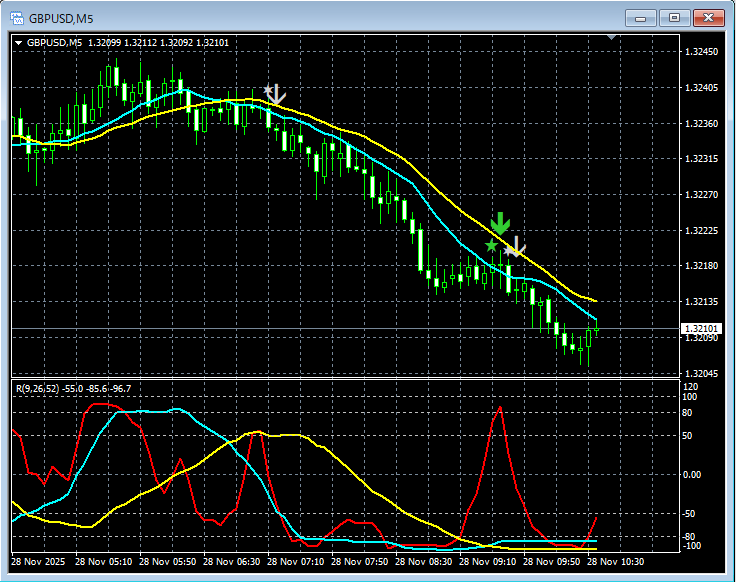Screen dimensions: 737x582
Task: Click time axis label 28 Nov 06:30
Action: [232, 562]
